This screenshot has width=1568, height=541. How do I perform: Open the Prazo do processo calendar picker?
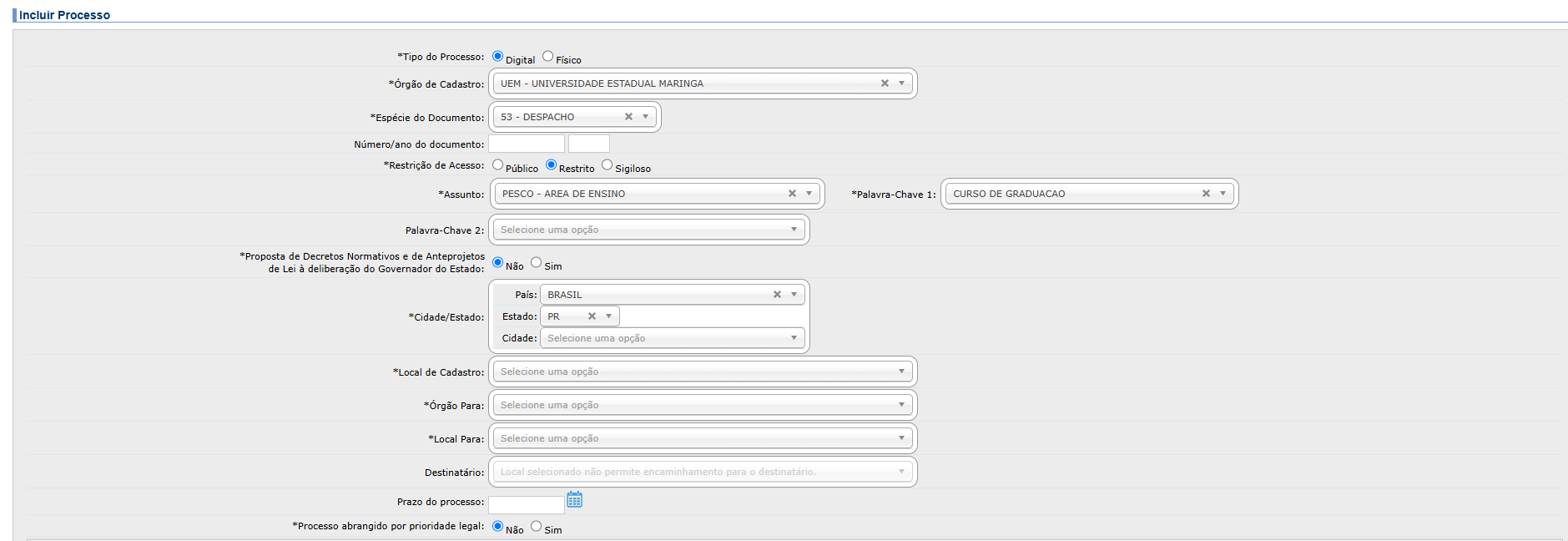click(574, 499)
